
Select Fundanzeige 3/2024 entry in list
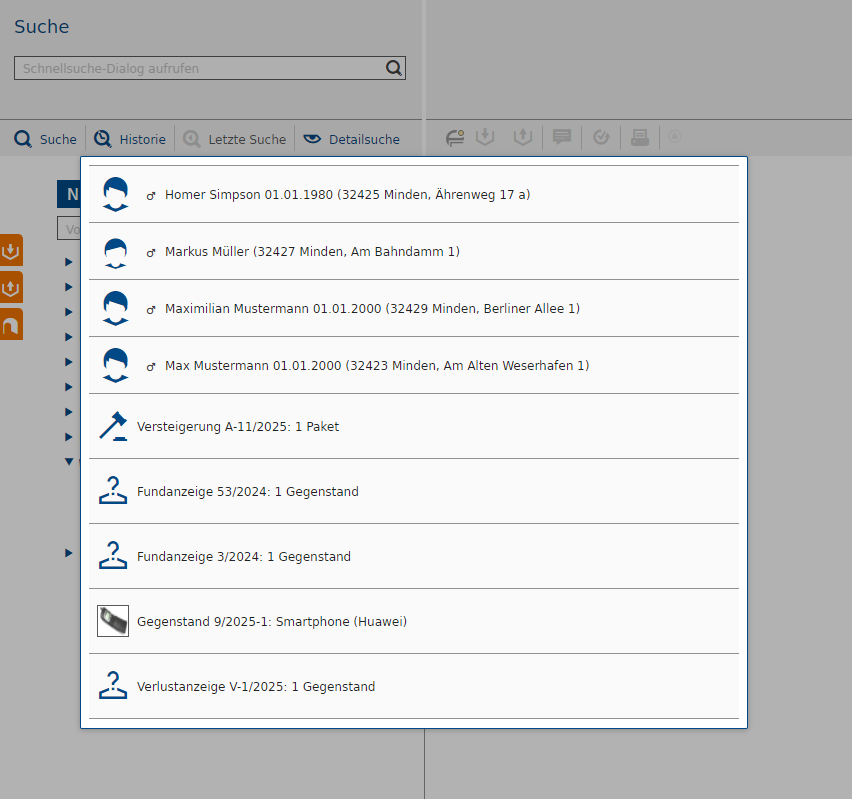244,557
